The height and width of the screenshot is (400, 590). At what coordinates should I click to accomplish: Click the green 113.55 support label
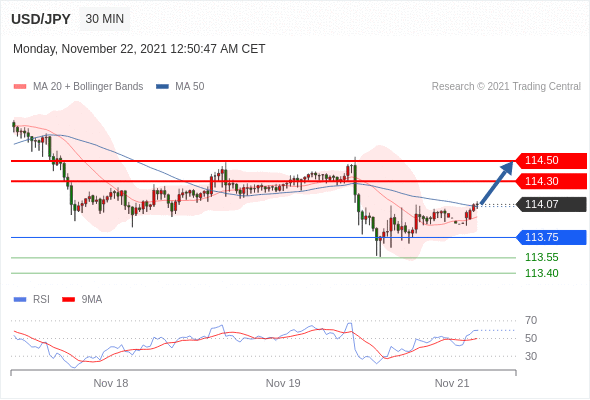click(542, 257)
